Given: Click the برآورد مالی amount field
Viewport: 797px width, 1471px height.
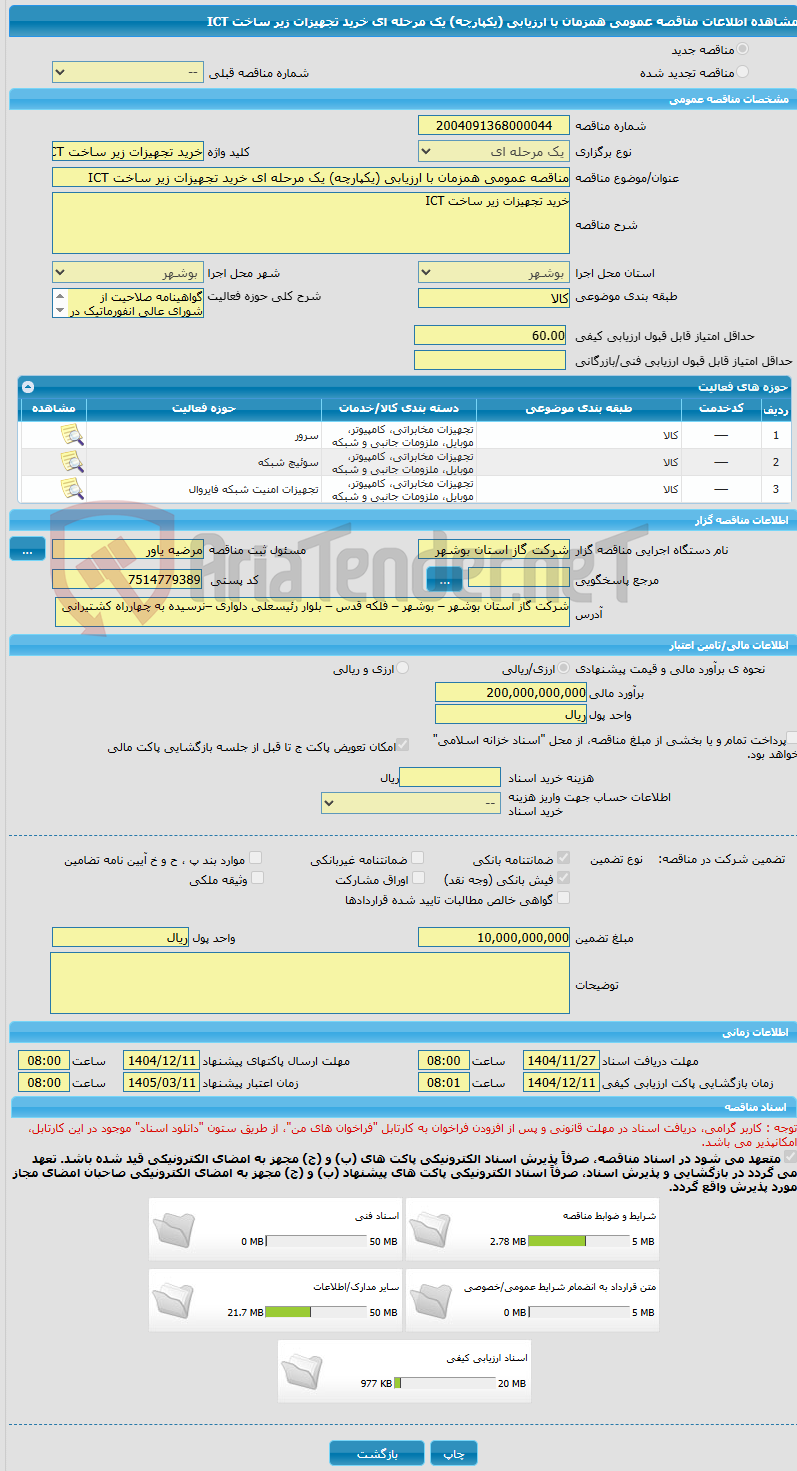Looking at the screenshot, I should [512, 692].
